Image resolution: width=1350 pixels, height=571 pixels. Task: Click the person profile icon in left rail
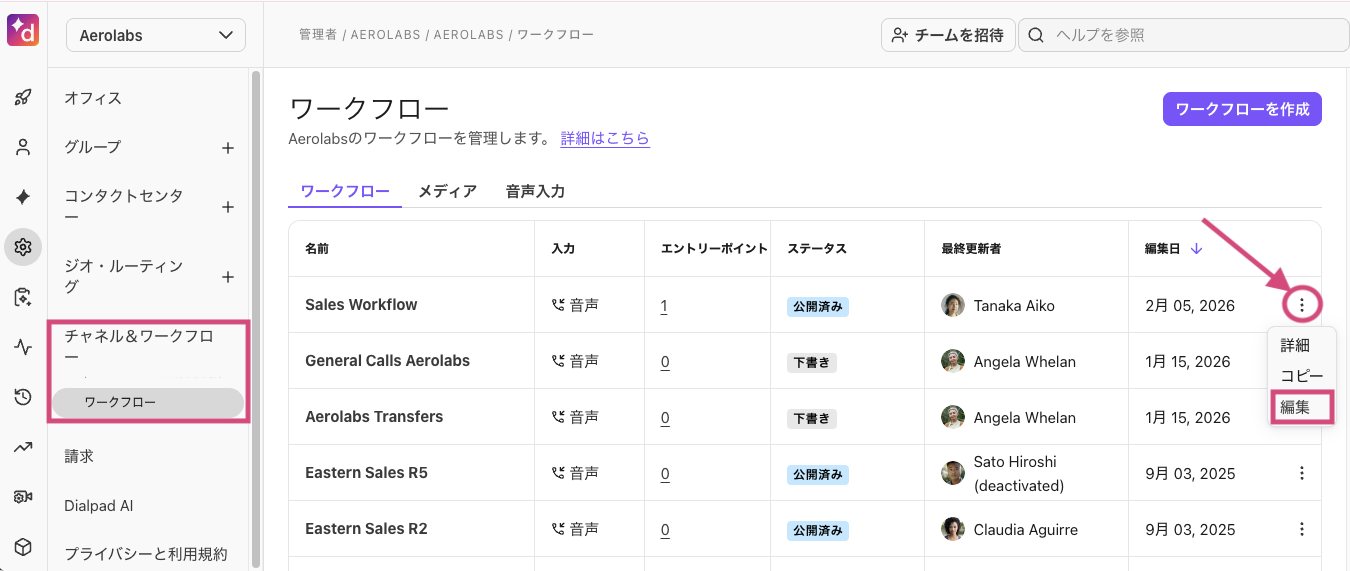tap(23, 147)
